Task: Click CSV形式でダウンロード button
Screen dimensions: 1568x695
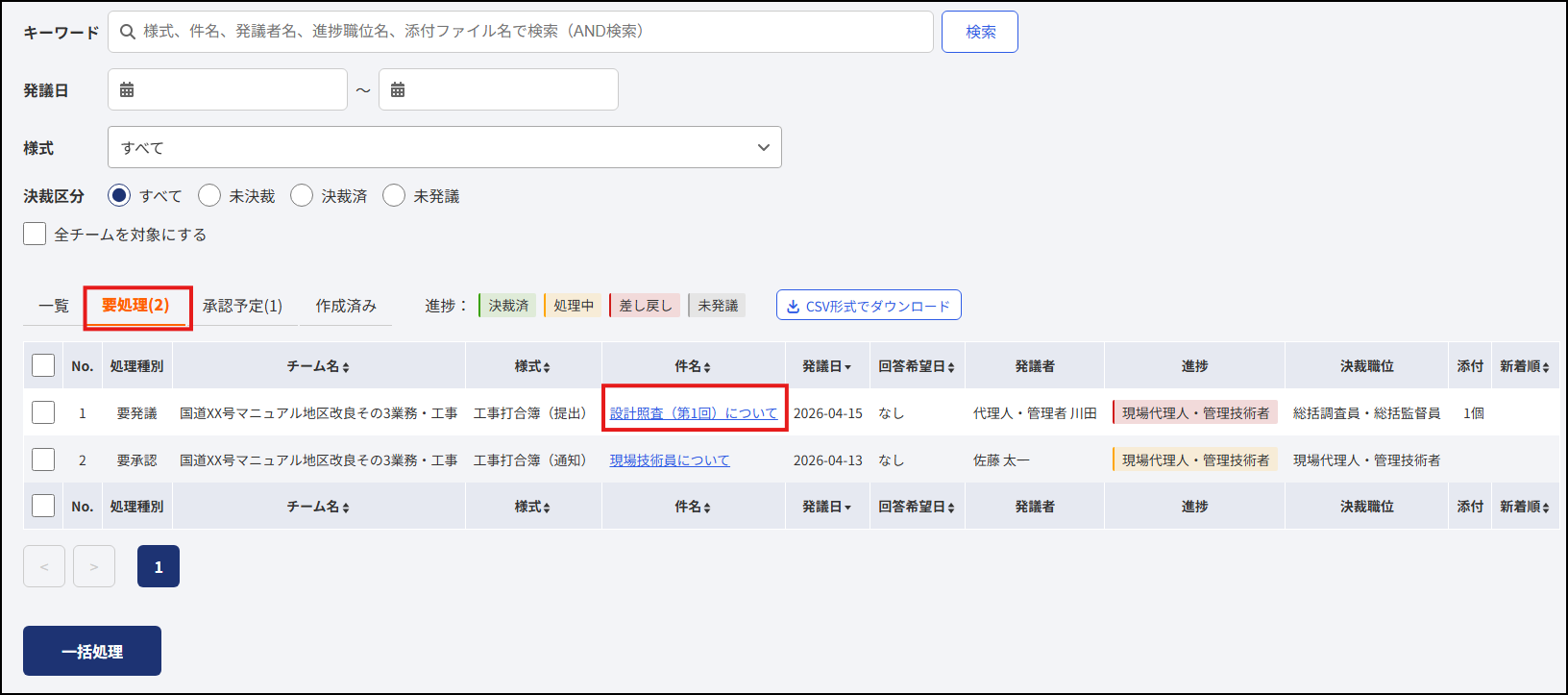Action: click(x=869, y=306)
